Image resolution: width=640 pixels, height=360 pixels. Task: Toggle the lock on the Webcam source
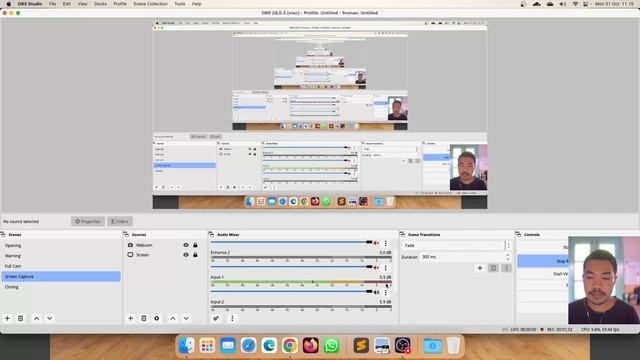click(x=196, y=245)
